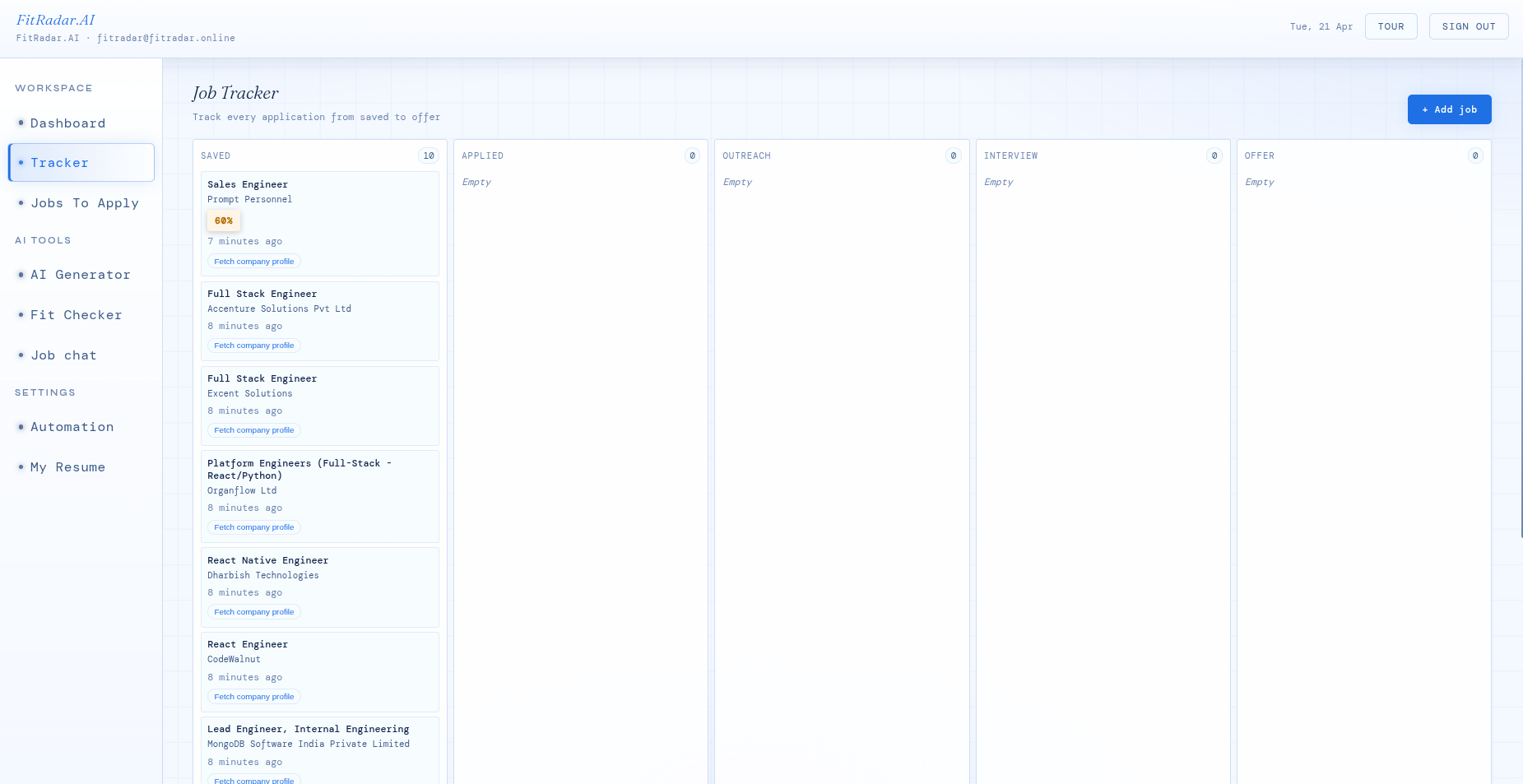Screen dimensions: 1523x784
Task: Open My Resume page
Action: tap(81, 467)
